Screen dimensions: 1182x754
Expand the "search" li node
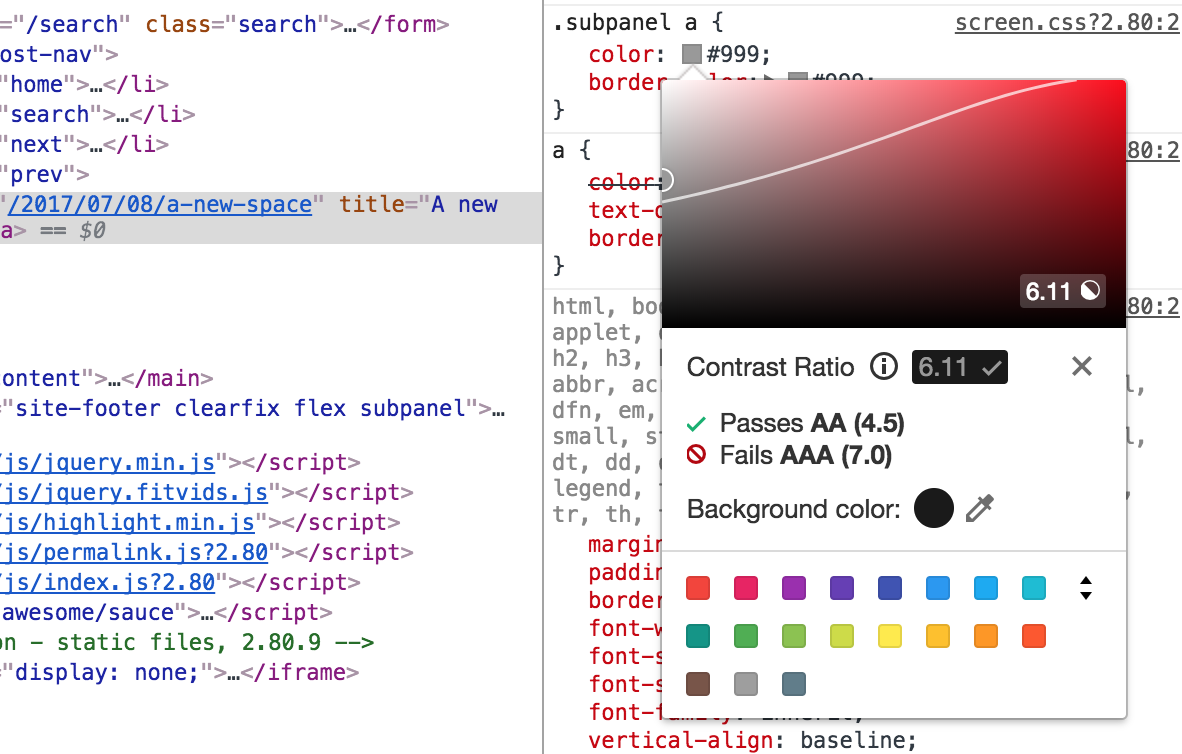122,115
